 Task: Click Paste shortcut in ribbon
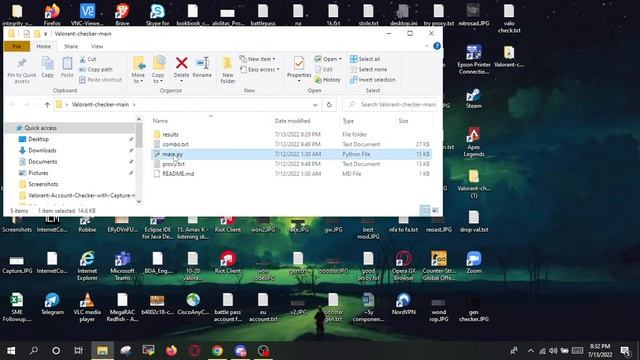click(x=100, y=80)
